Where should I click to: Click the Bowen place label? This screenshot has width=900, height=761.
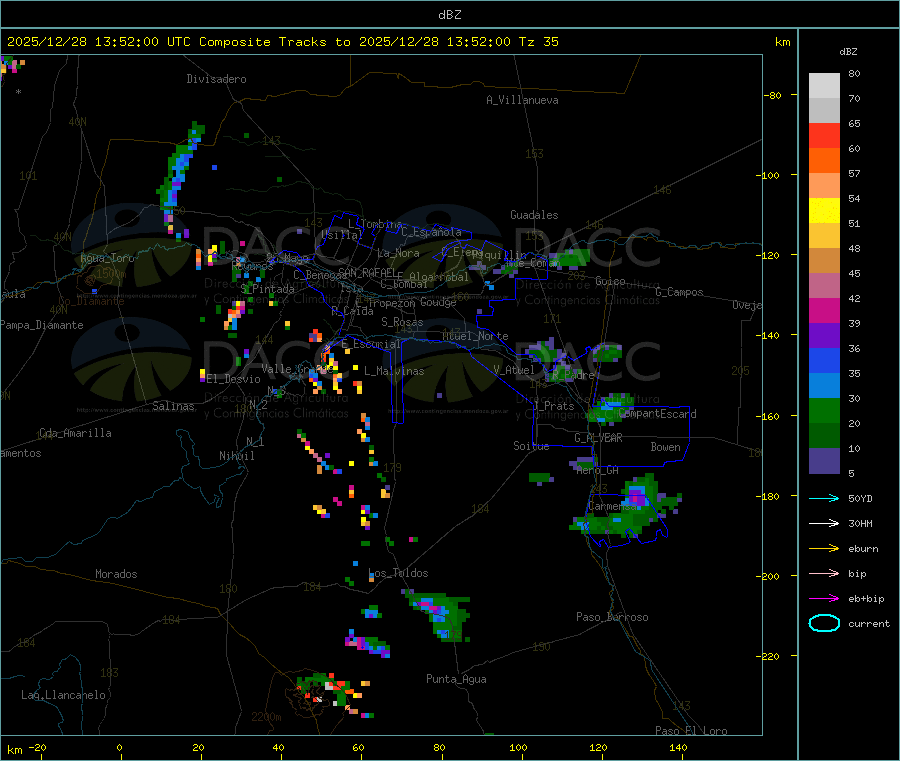pyautogui.click(x=665, y=447)
